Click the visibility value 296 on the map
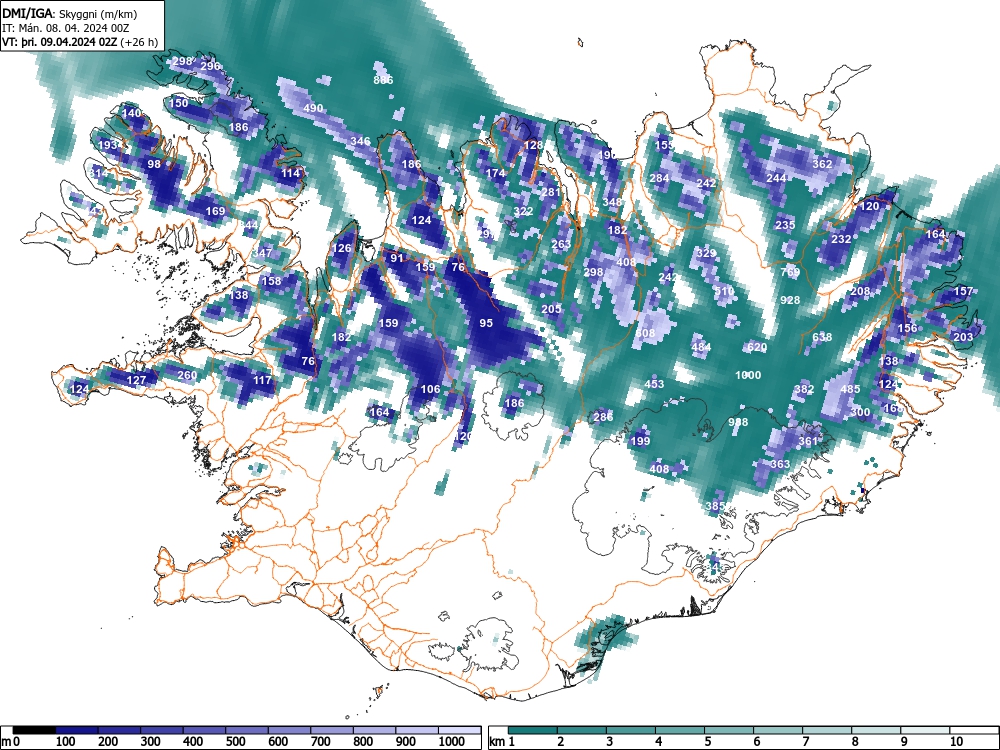The image size is (1000, 750). (210, 66)
